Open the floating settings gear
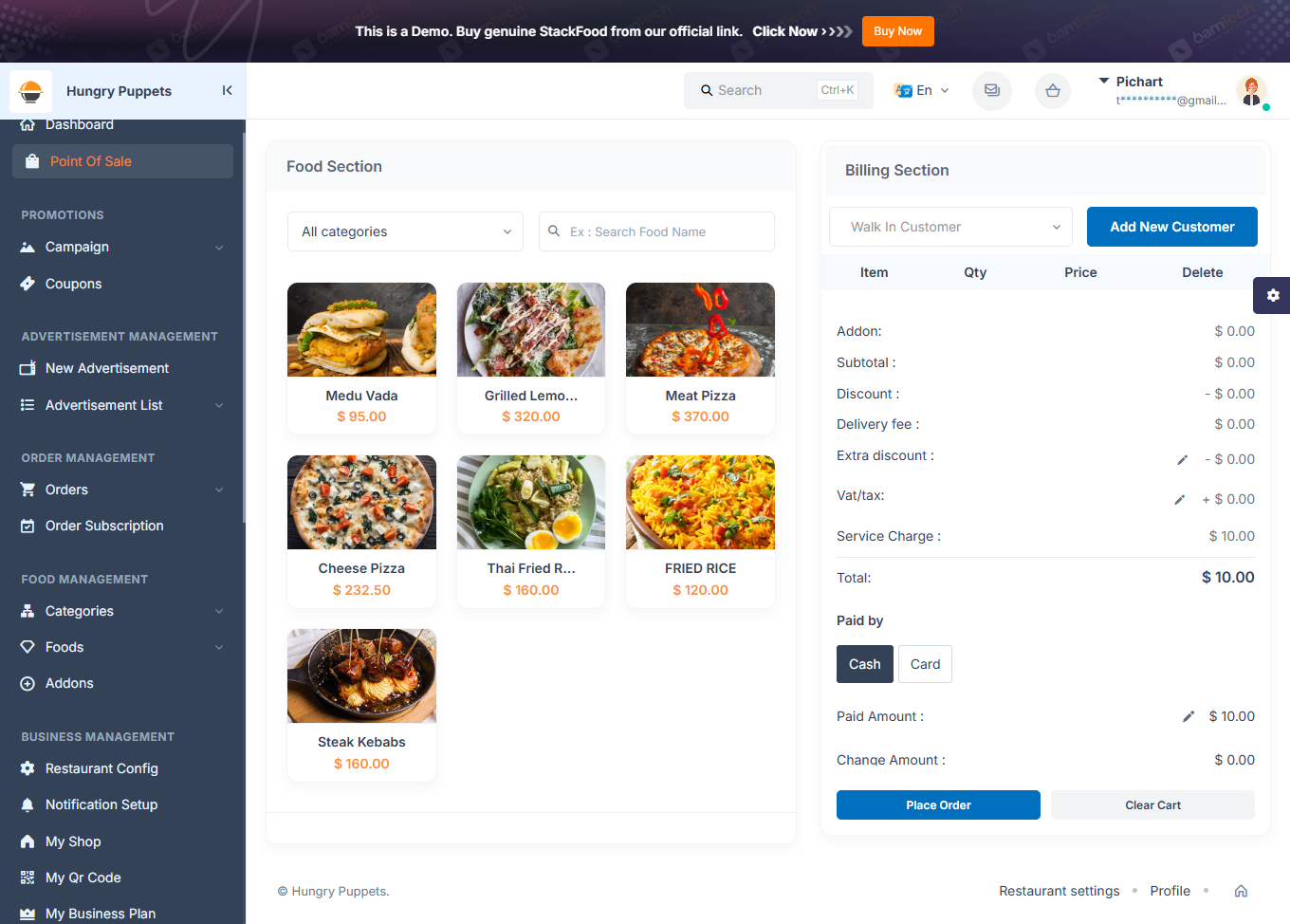 click(x=1272, y=295)
